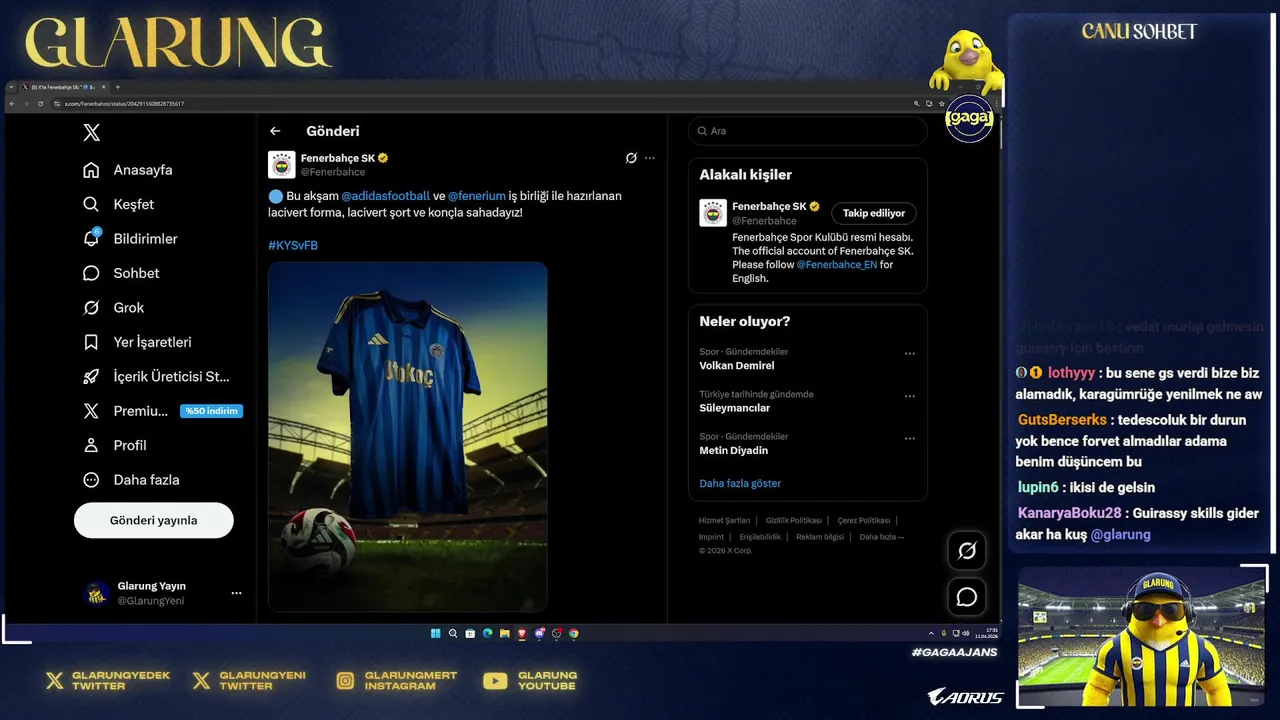1280x720 pixels.
Task: Enlarge the navy jersey post image
Action: [407, 436]
